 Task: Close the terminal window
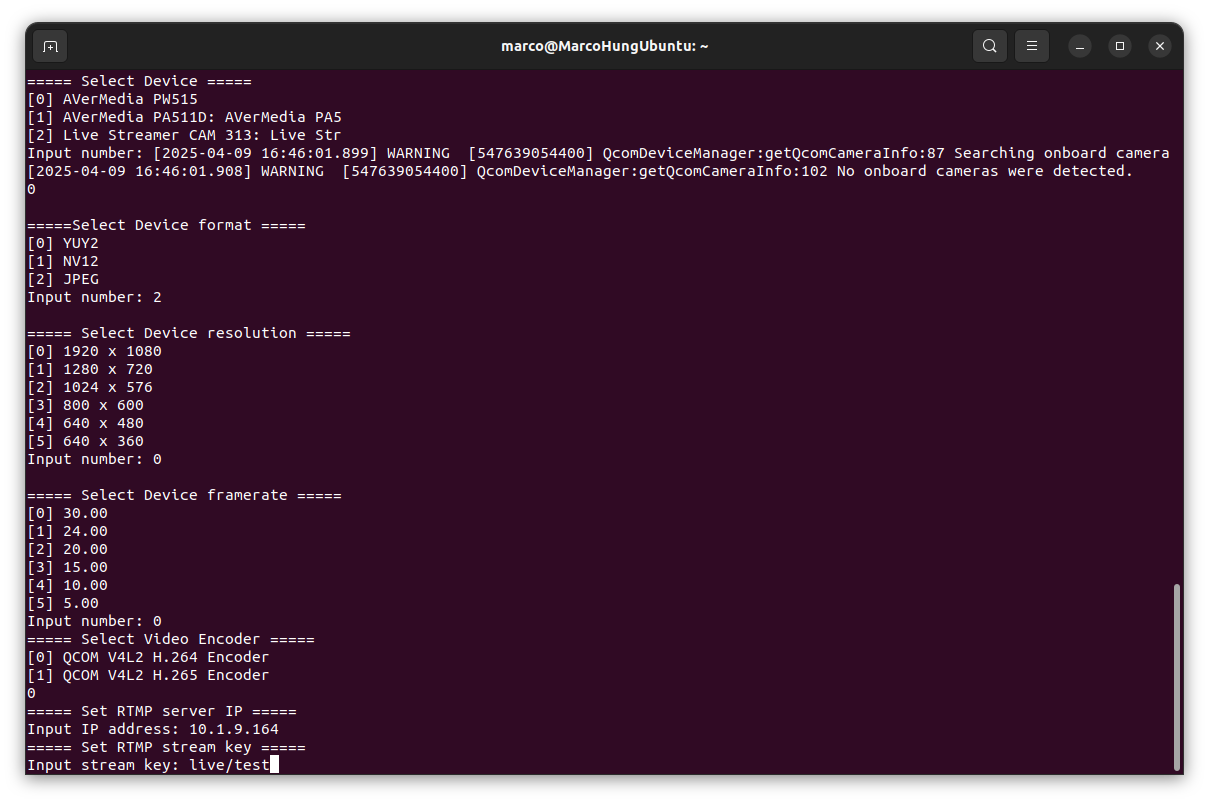1159,45
